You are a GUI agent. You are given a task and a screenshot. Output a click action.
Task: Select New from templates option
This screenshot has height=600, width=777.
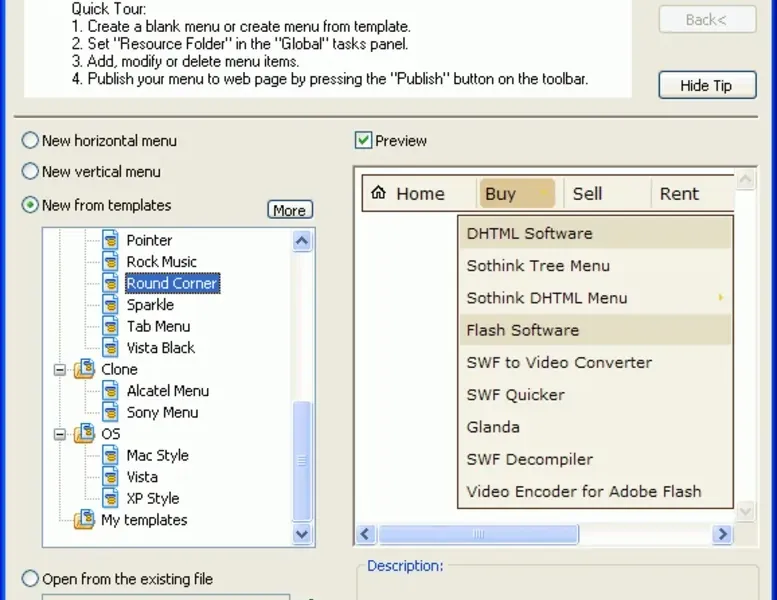(x=30, y=205)
